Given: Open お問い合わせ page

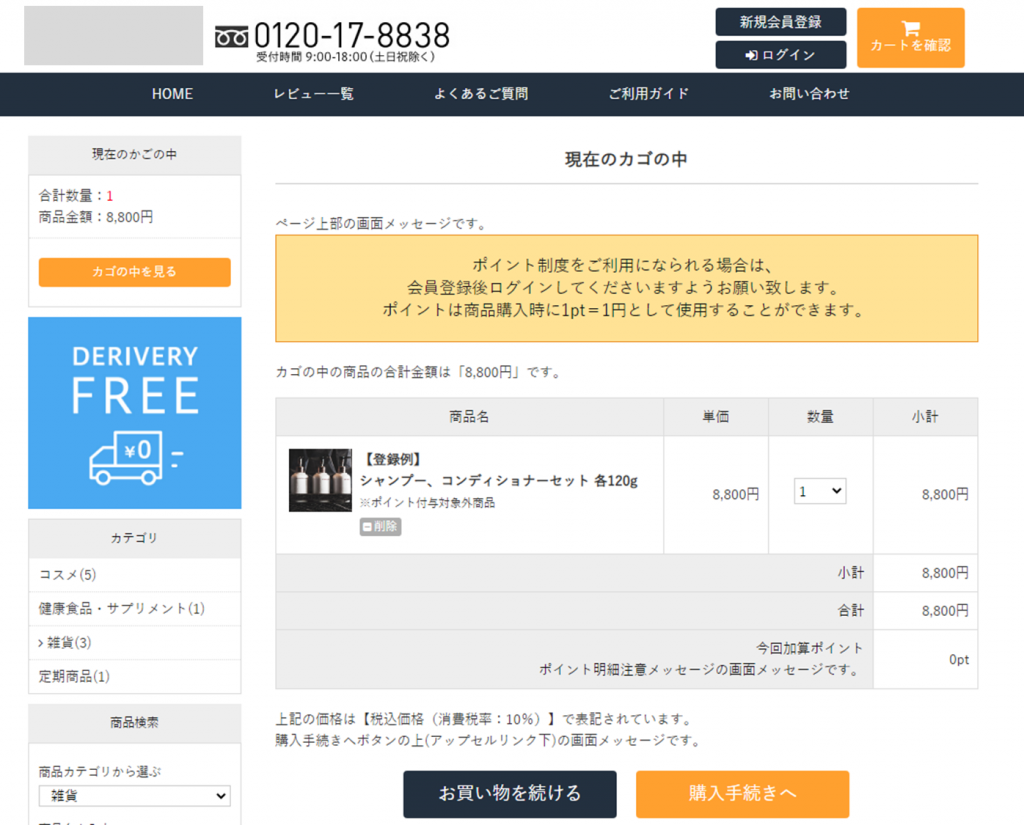Looking at the screenshot, I should point(809,94).
